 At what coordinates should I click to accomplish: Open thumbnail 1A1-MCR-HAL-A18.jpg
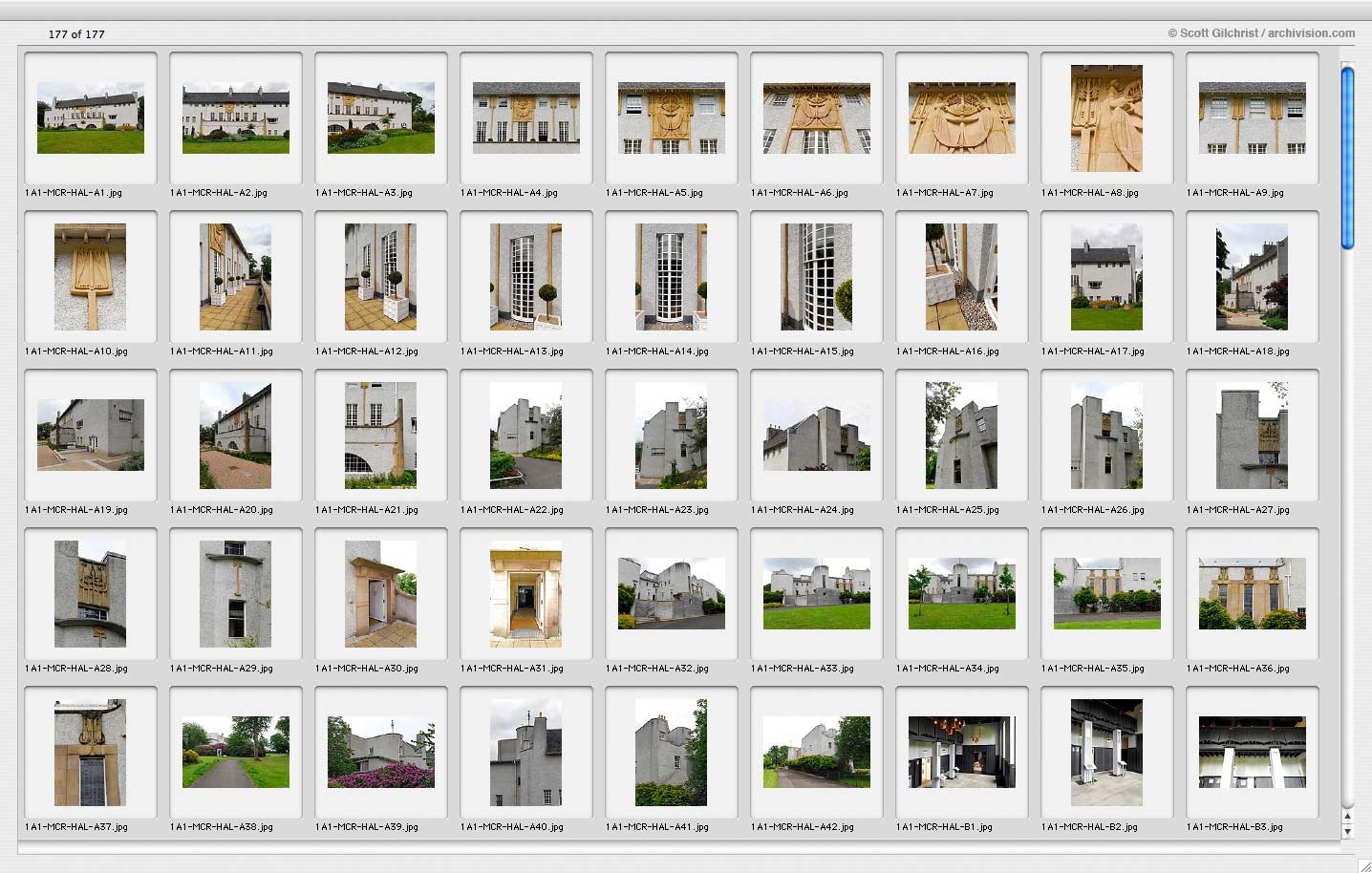(1253, 277)
